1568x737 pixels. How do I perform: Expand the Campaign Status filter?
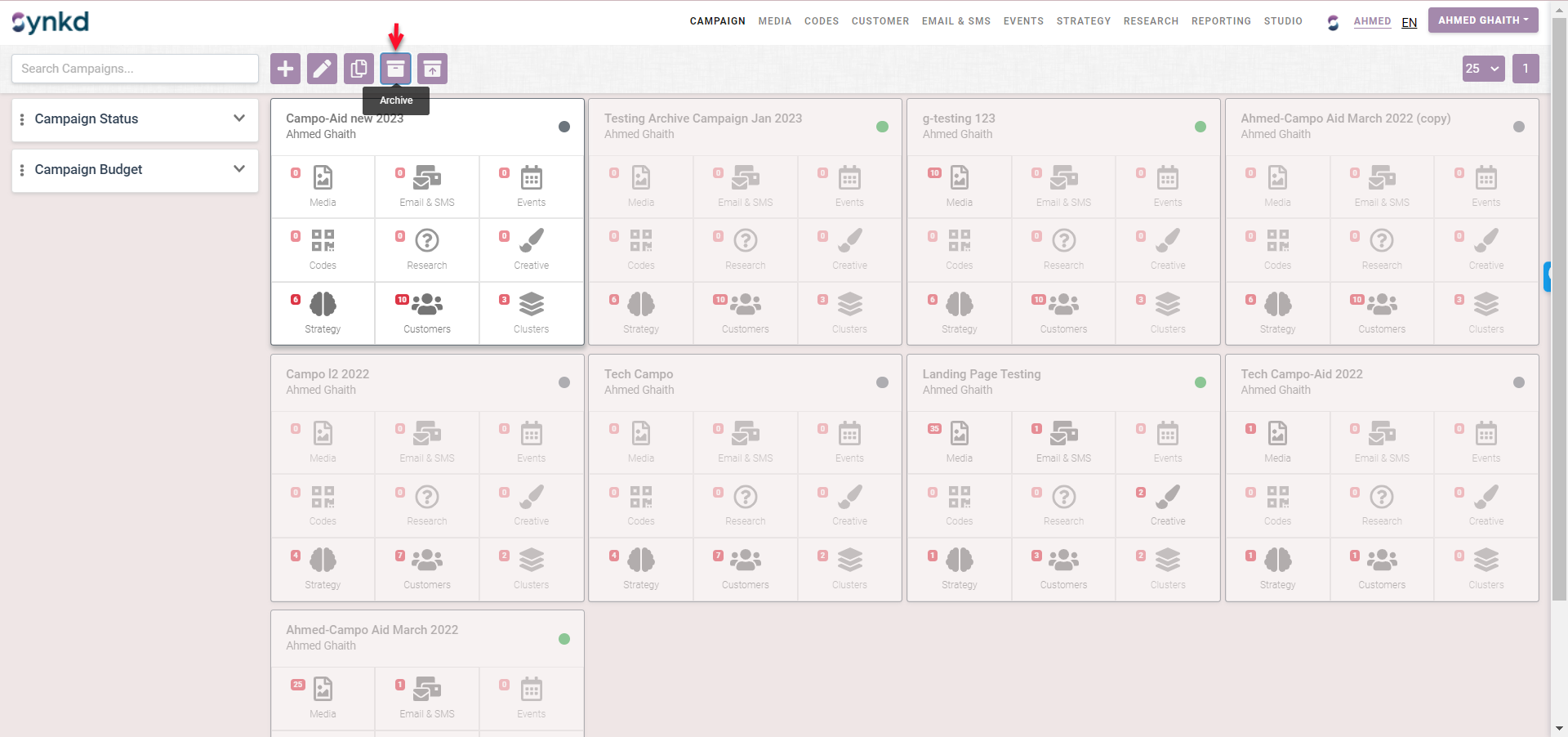click(x=135, y=119)
